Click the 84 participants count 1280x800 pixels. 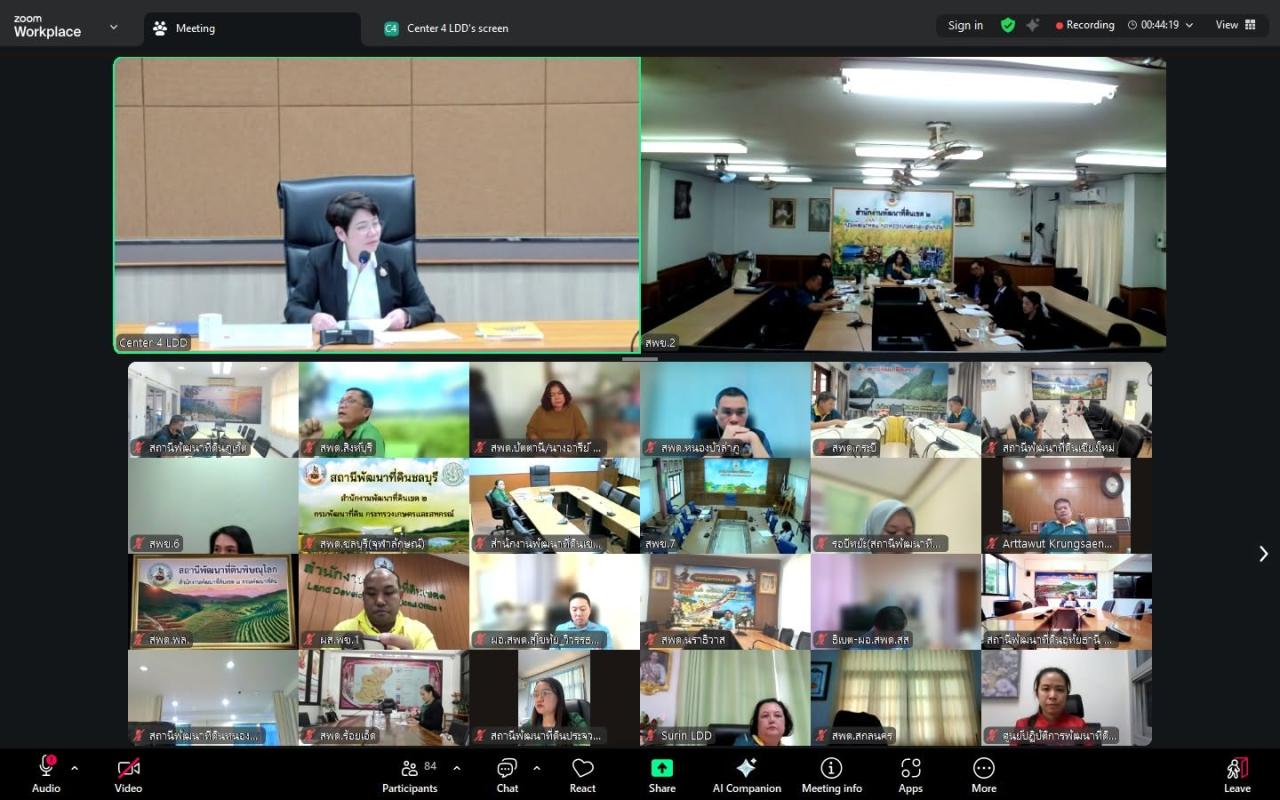pos(430,766)
